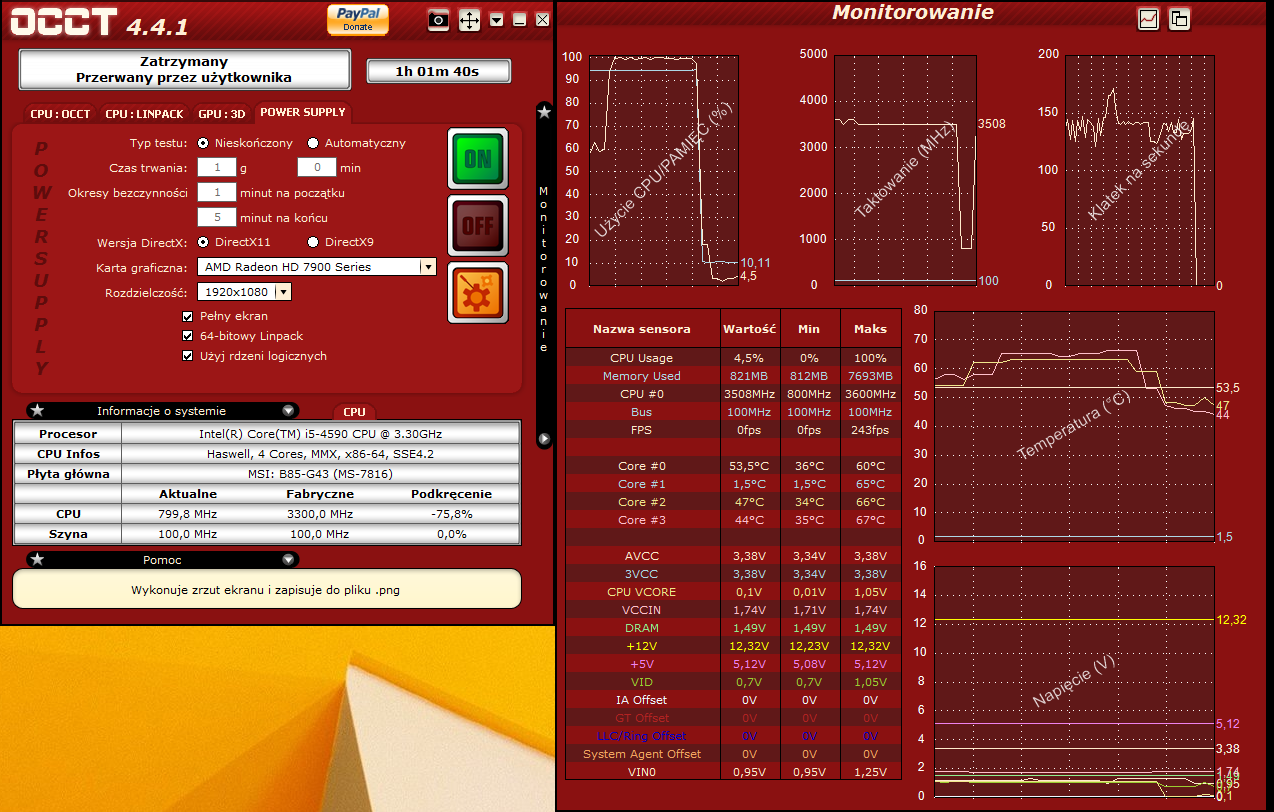Switch to the CPU : OCCT tab

tap(60, 114)
